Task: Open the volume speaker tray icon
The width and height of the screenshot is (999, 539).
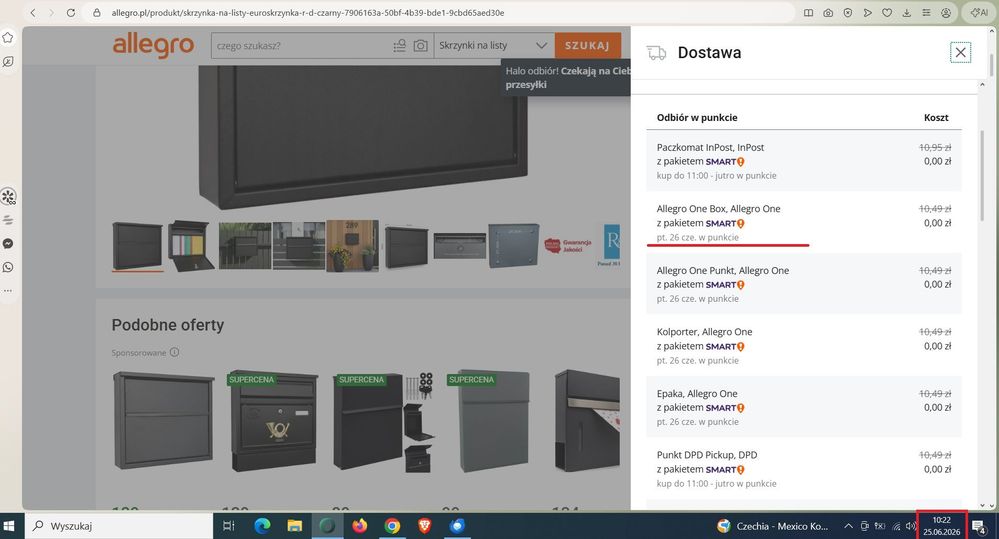Action: click(x=910, y=526)
